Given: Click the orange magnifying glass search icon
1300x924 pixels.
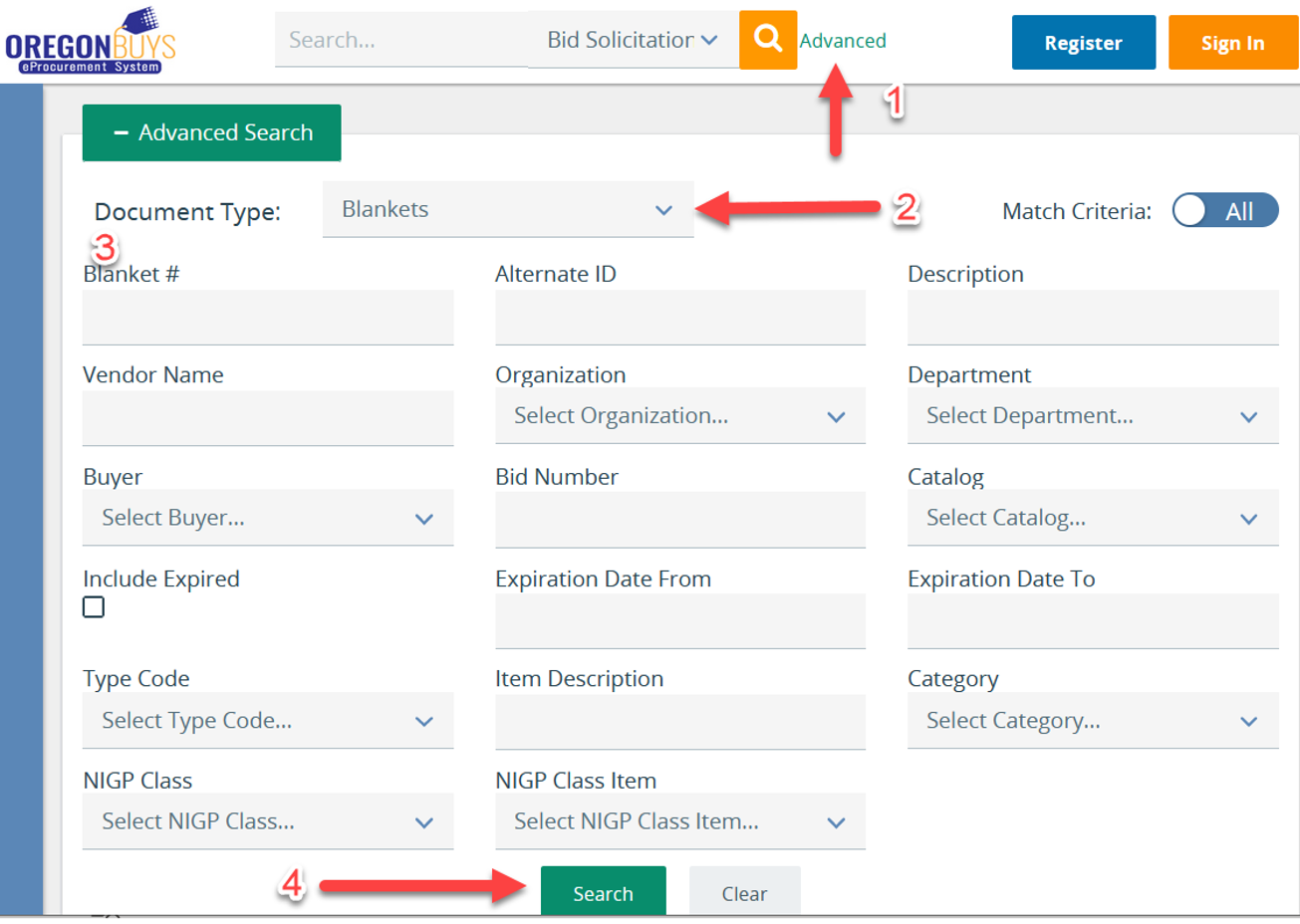Looking at the screenshot, I should click(x=767, y=40).
